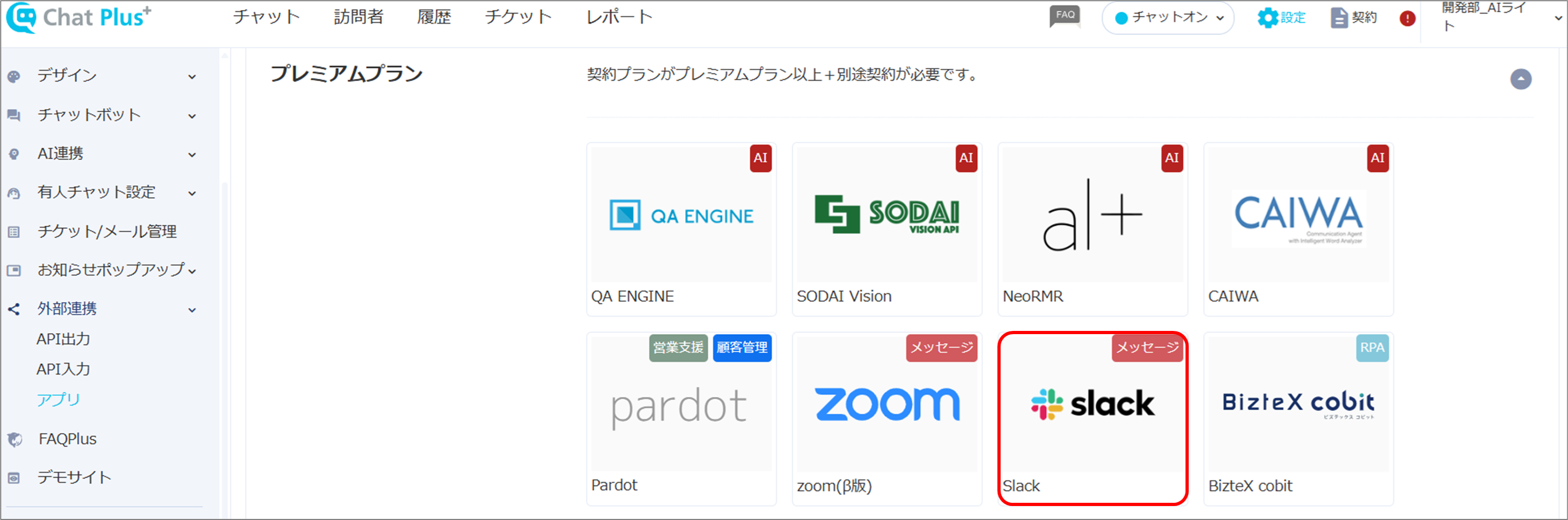Click the Chat Plus logo

(x=78, y=18)
